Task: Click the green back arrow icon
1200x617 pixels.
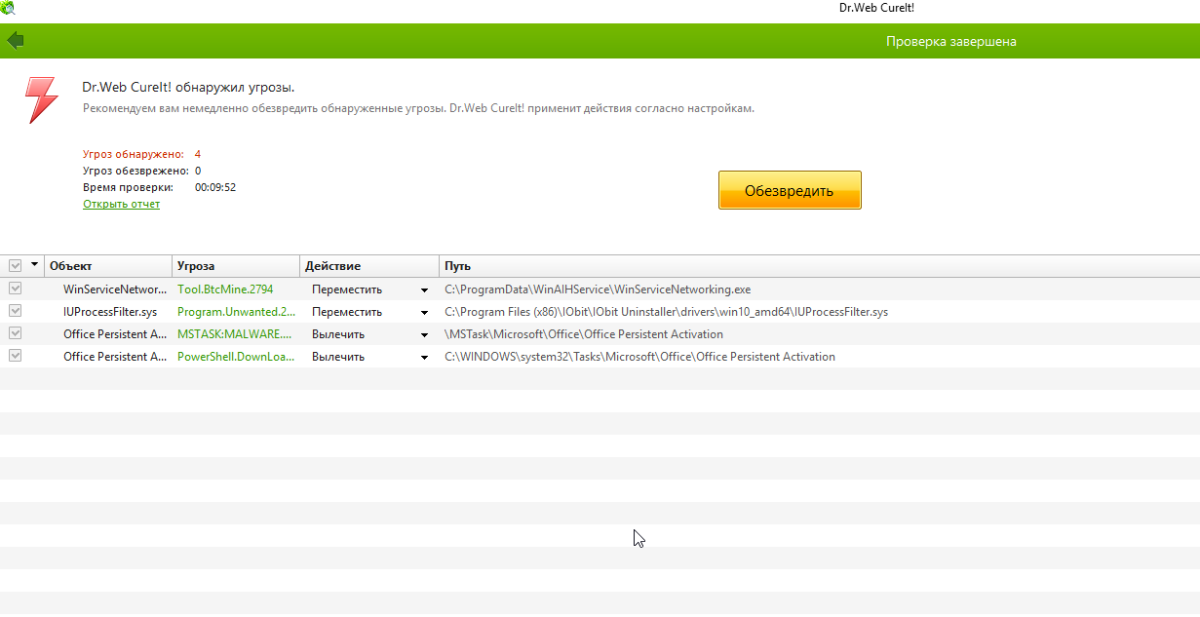Action: pos(15,40)
